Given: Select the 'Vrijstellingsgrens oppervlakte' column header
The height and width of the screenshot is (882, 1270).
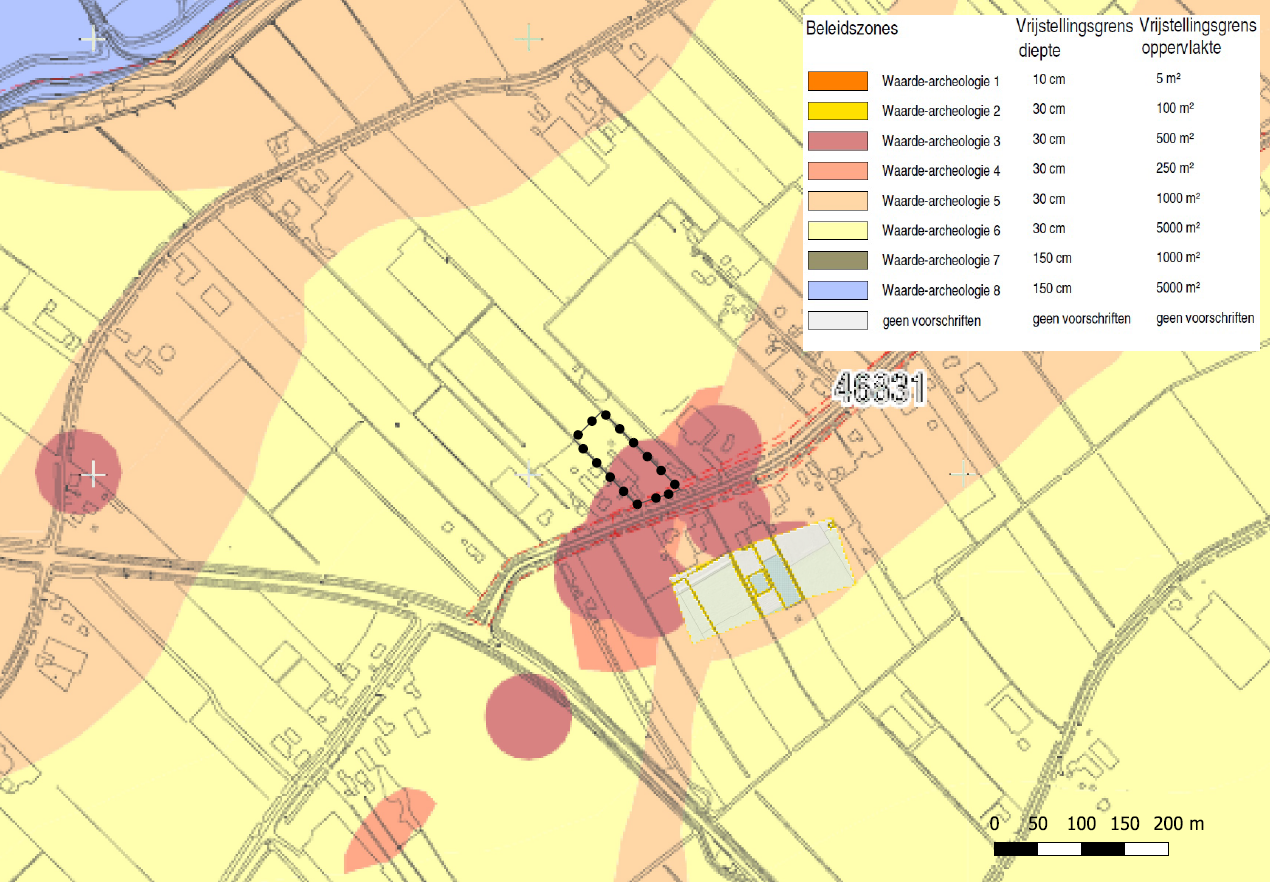Looking at the screenshot, I should click(x=1196, y=37).
